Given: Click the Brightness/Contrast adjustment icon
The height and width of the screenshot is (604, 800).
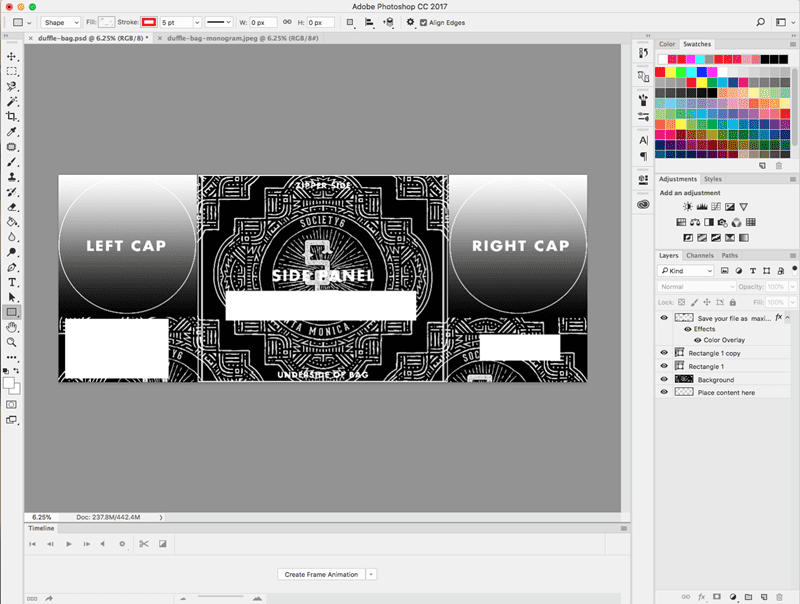Looking at the screenshot, I should tap(688, 207).
